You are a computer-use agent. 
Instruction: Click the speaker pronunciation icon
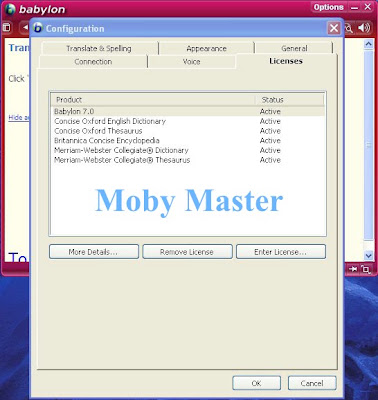click(x=364, y=28)
